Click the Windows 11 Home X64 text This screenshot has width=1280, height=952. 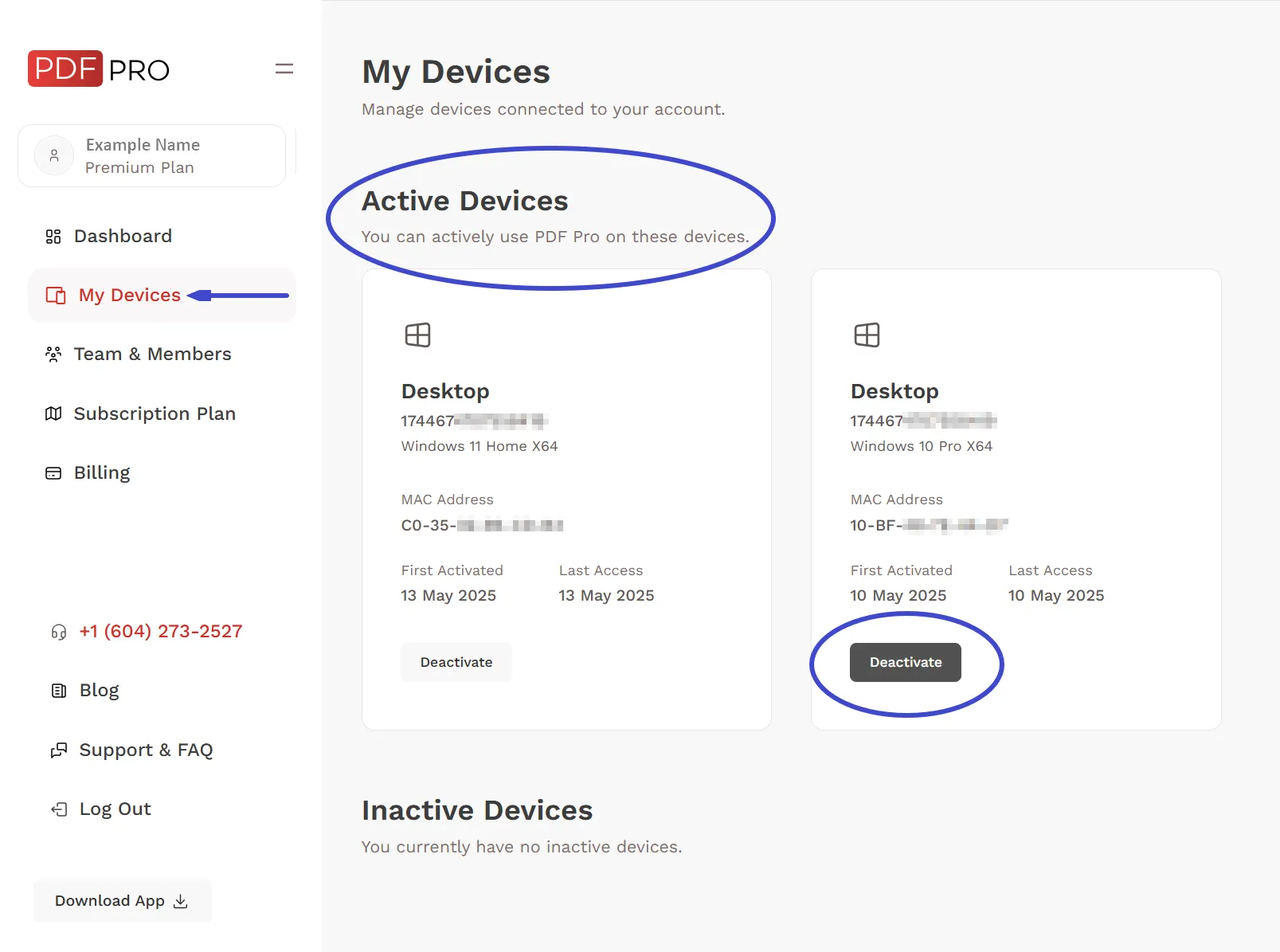coord(480,446)
